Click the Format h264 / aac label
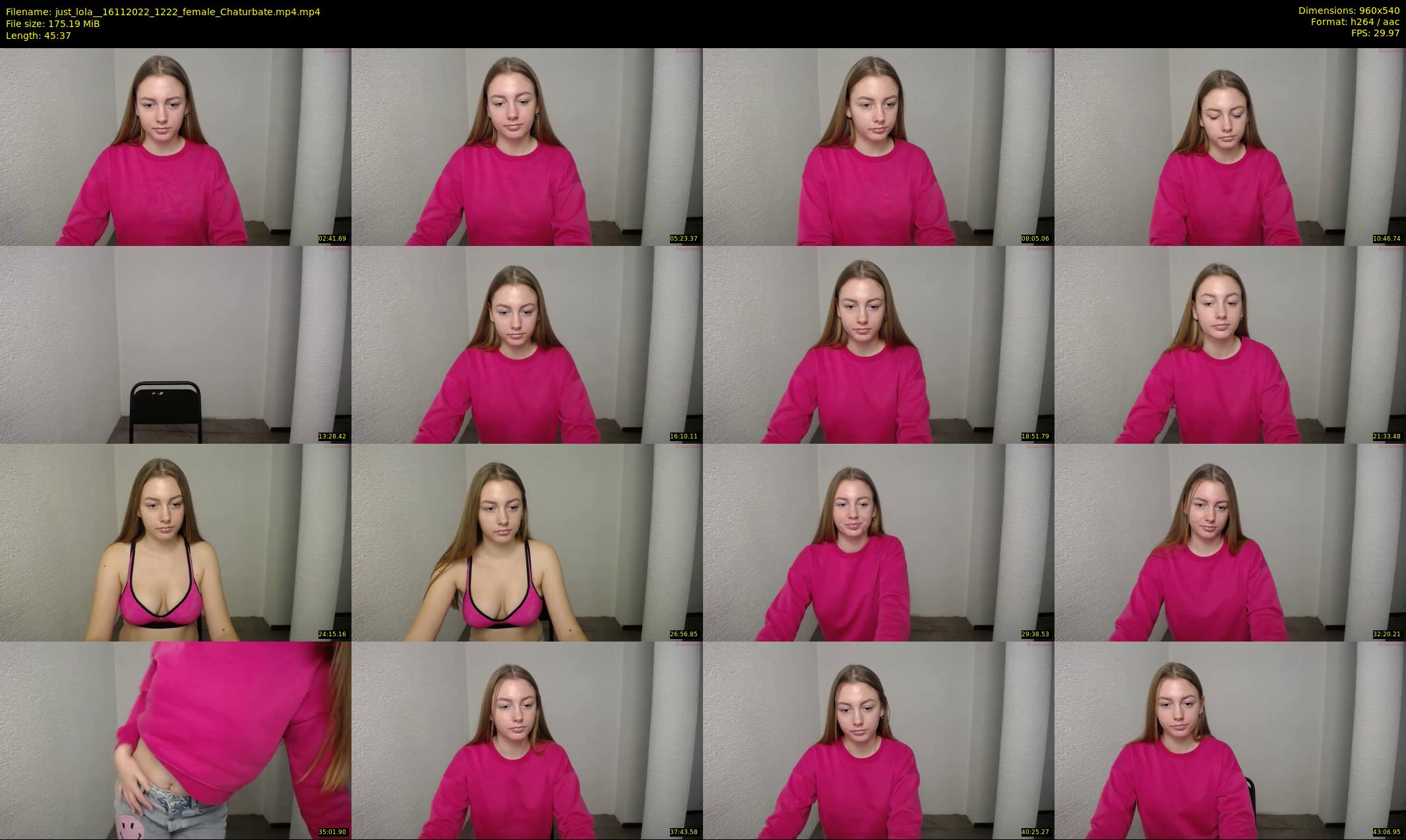This screenshot has height=840, width=1406. [x=1355, y=22]
